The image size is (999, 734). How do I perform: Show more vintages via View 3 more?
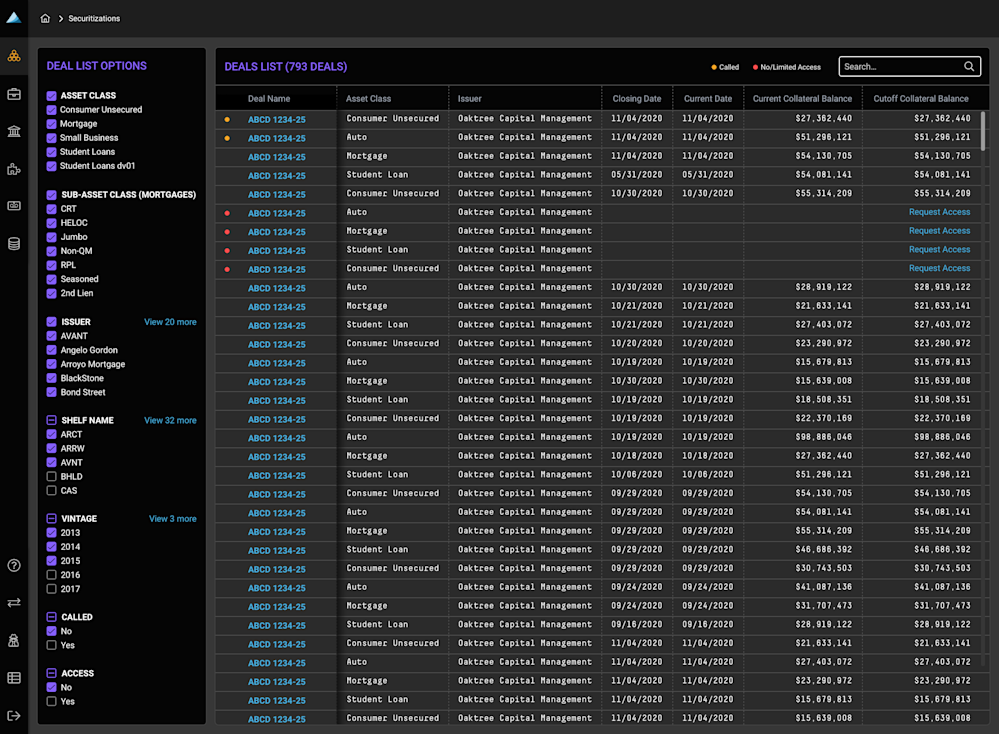coord(172,519)
